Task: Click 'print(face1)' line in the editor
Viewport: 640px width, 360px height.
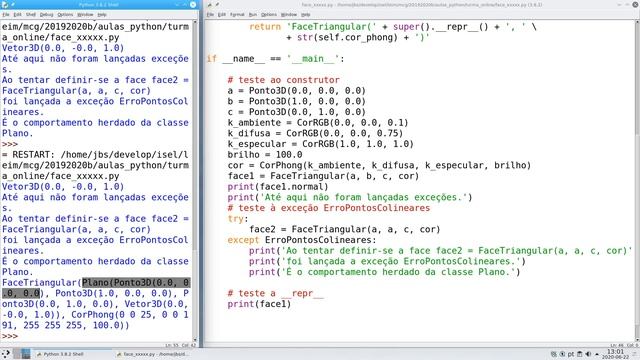Action: coord(259,304)
